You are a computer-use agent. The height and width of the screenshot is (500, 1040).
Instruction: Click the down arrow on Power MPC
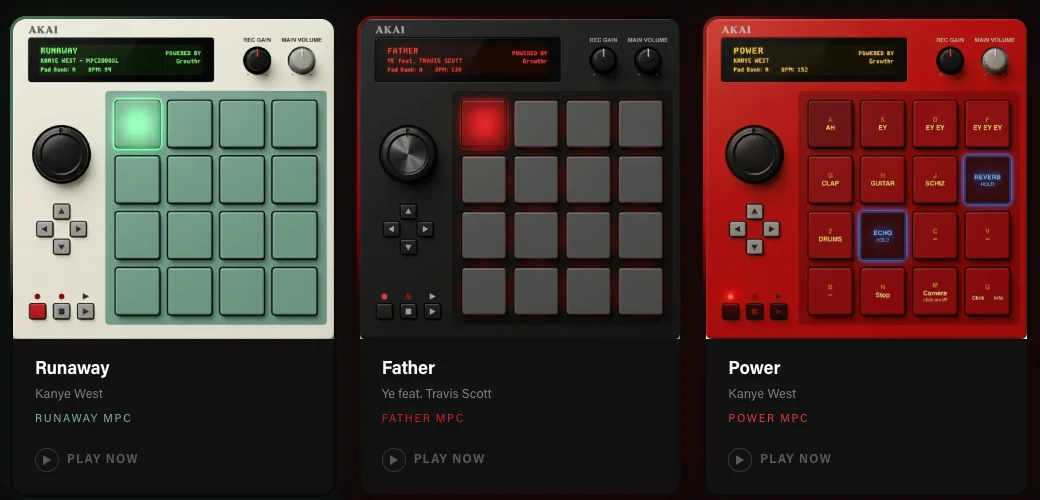coord(755,246)
